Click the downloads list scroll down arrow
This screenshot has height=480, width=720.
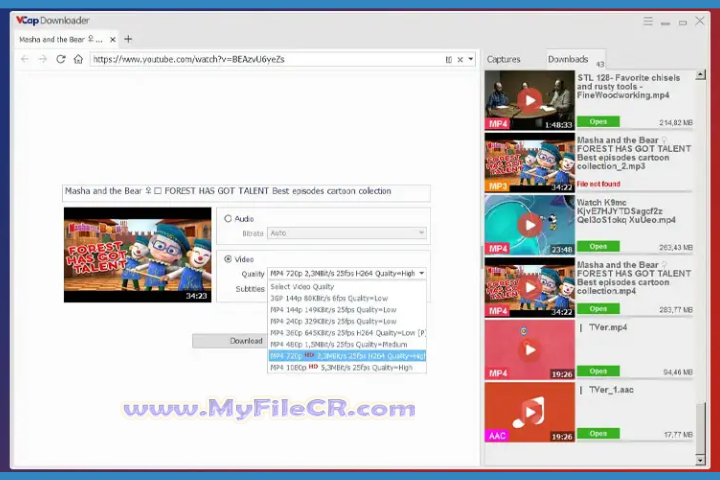pos(700,459)
